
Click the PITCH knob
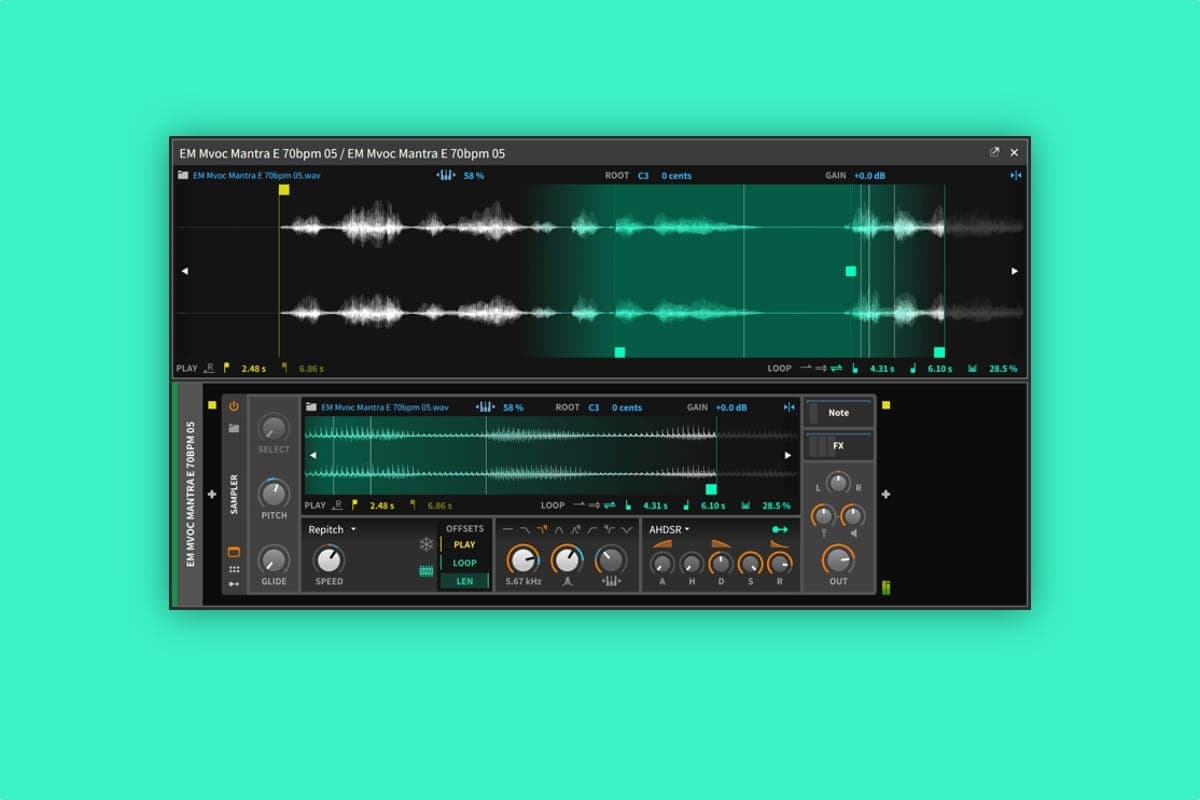(x=274, y=494)
